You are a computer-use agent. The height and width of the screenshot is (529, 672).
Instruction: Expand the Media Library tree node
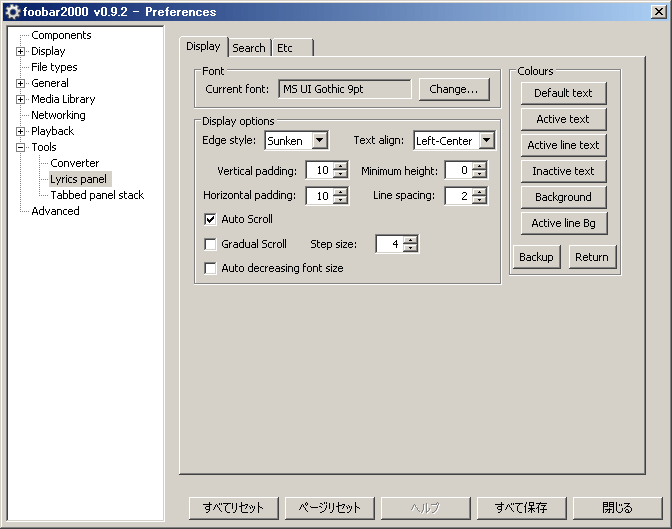[21, 99]
